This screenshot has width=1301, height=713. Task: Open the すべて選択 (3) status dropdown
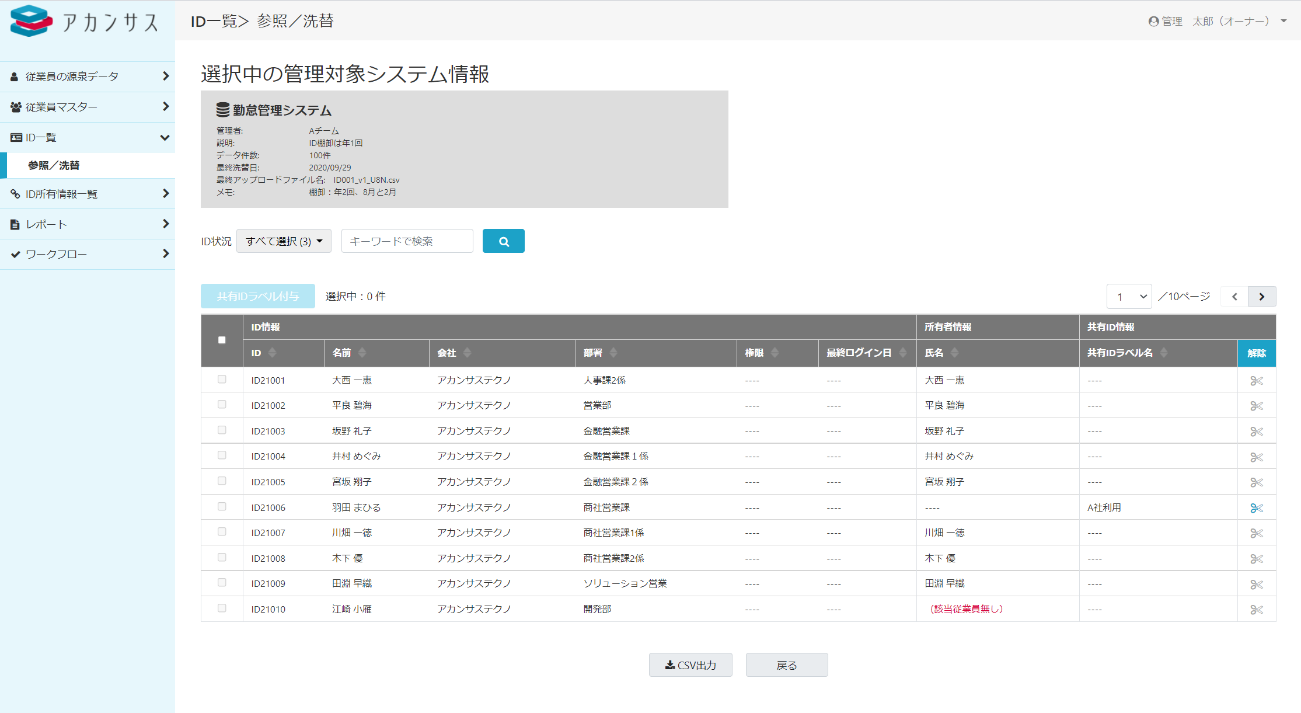click(x=283, y=241)
